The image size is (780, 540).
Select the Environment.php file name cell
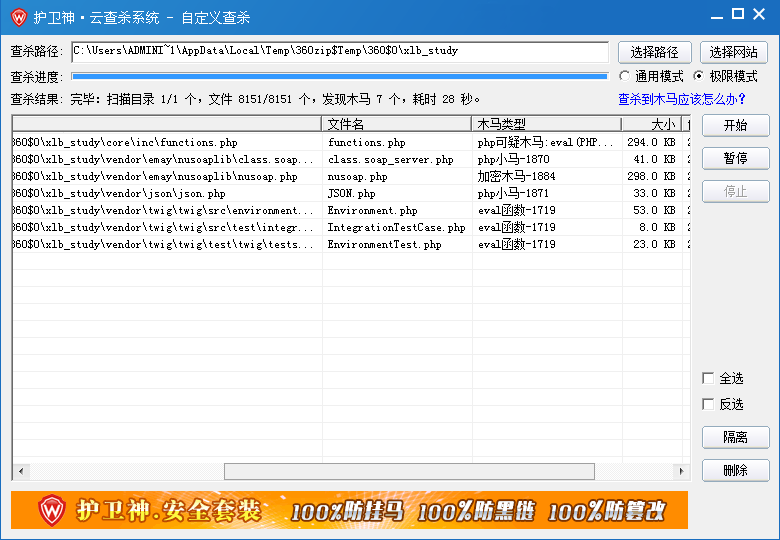pyautogui.click(x=397, y=210)
